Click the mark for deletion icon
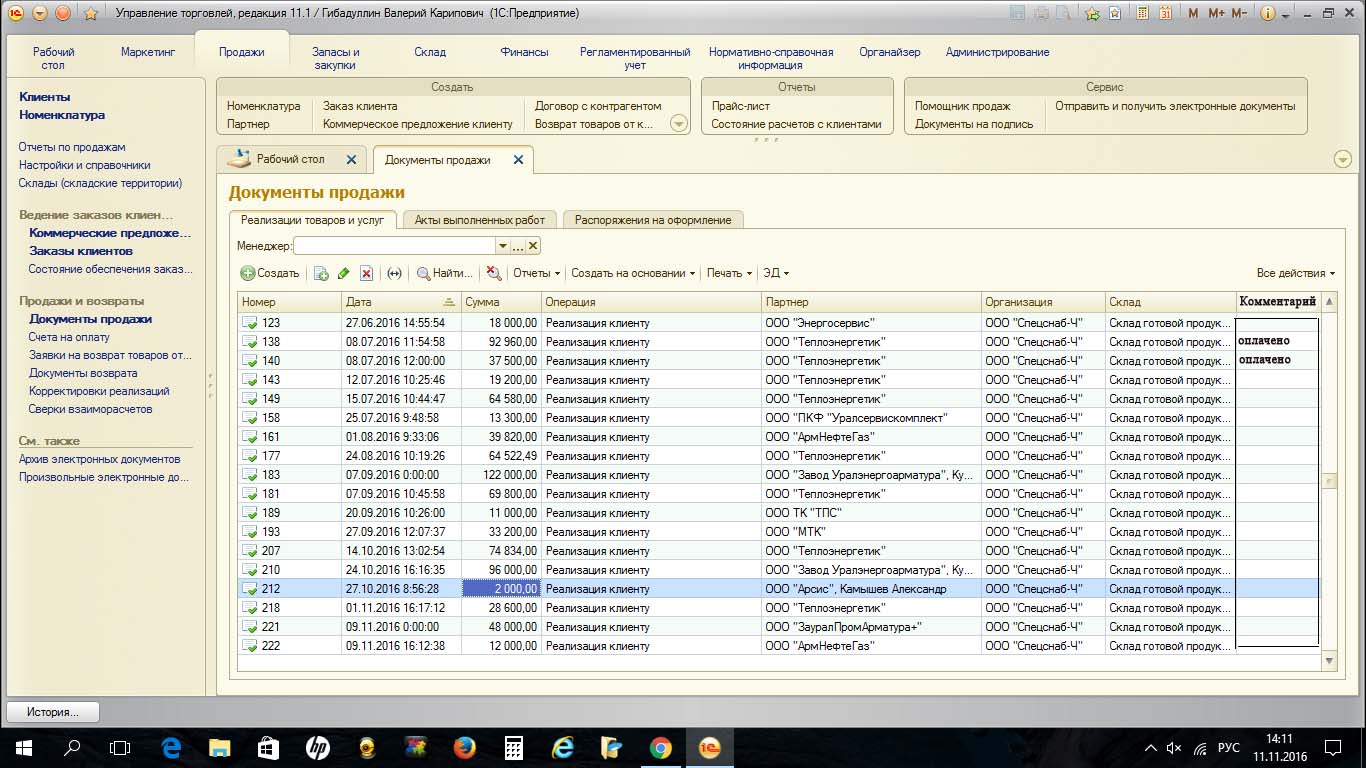The image size is (1366, 768). pos(367,273)
